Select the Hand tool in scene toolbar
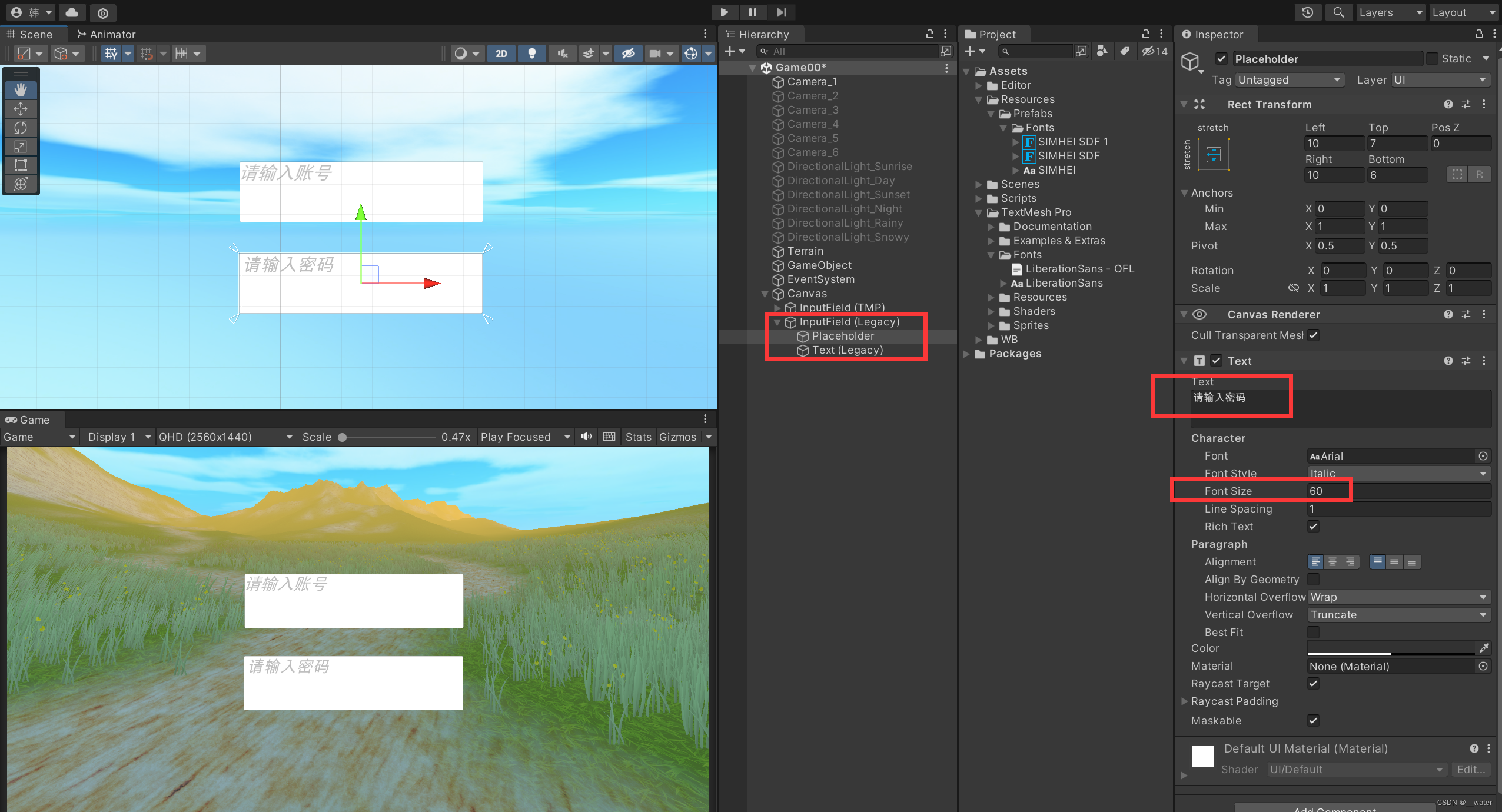The width and height of the screenshot is (1502, 812). pos(21,90)
